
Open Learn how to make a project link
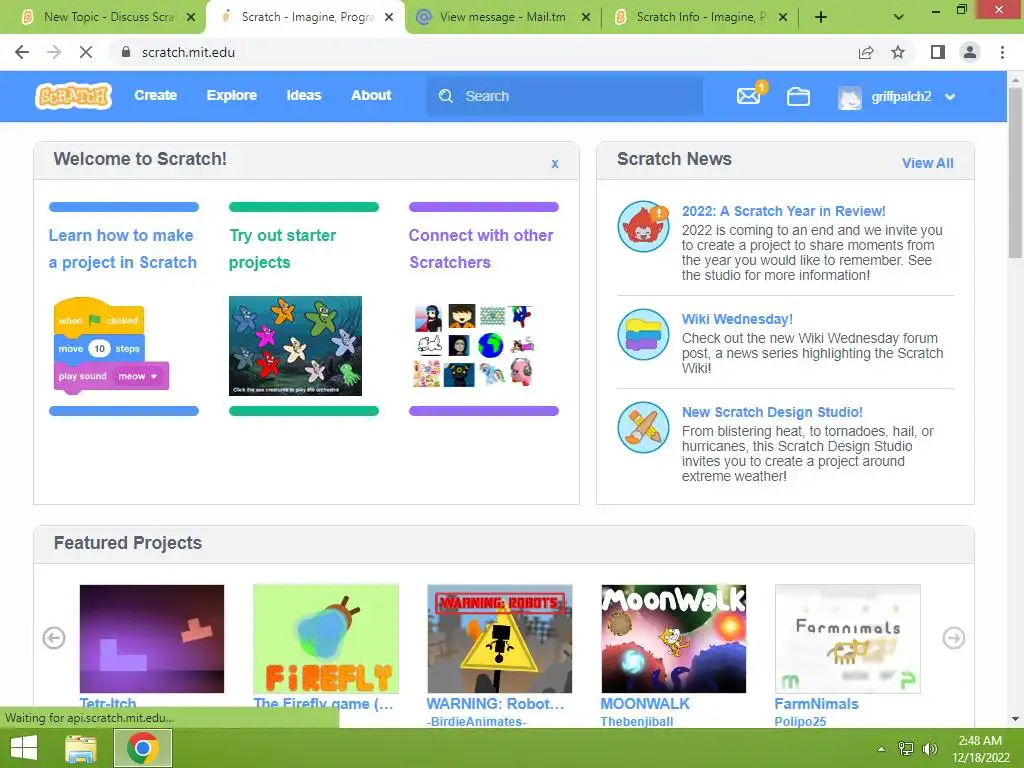[x=123, y=249]
